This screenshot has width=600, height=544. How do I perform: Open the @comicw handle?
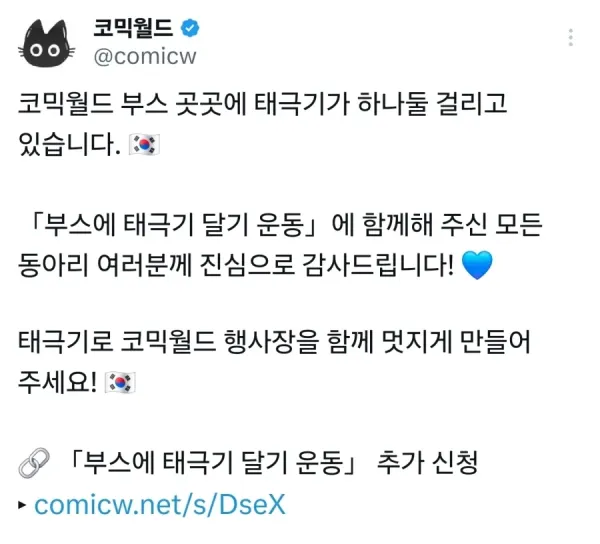tap(145, 57)
